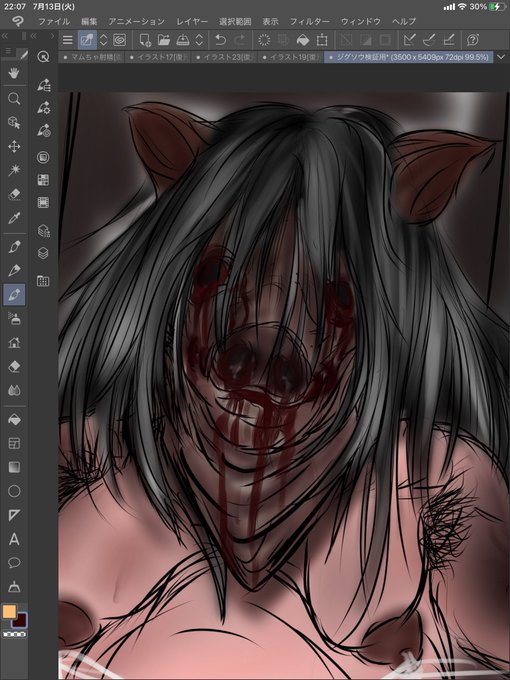
Task: Open the Brush Size palette icon
Action: [x=43, y=131]
